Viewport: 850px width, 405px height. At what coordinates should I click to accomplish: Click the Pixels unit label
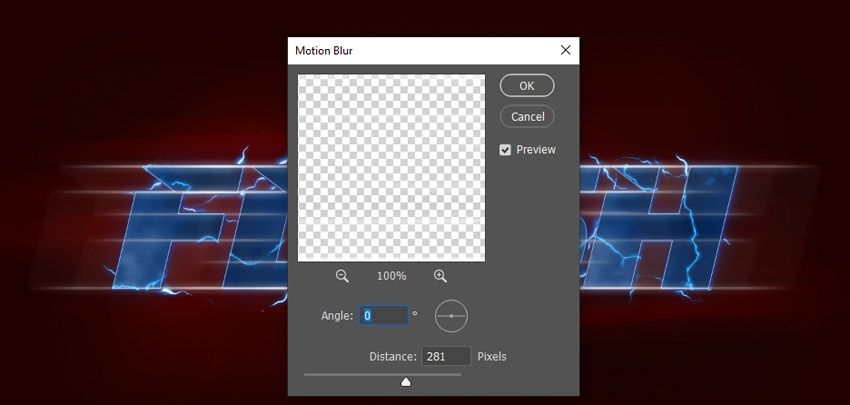[492, 356]
